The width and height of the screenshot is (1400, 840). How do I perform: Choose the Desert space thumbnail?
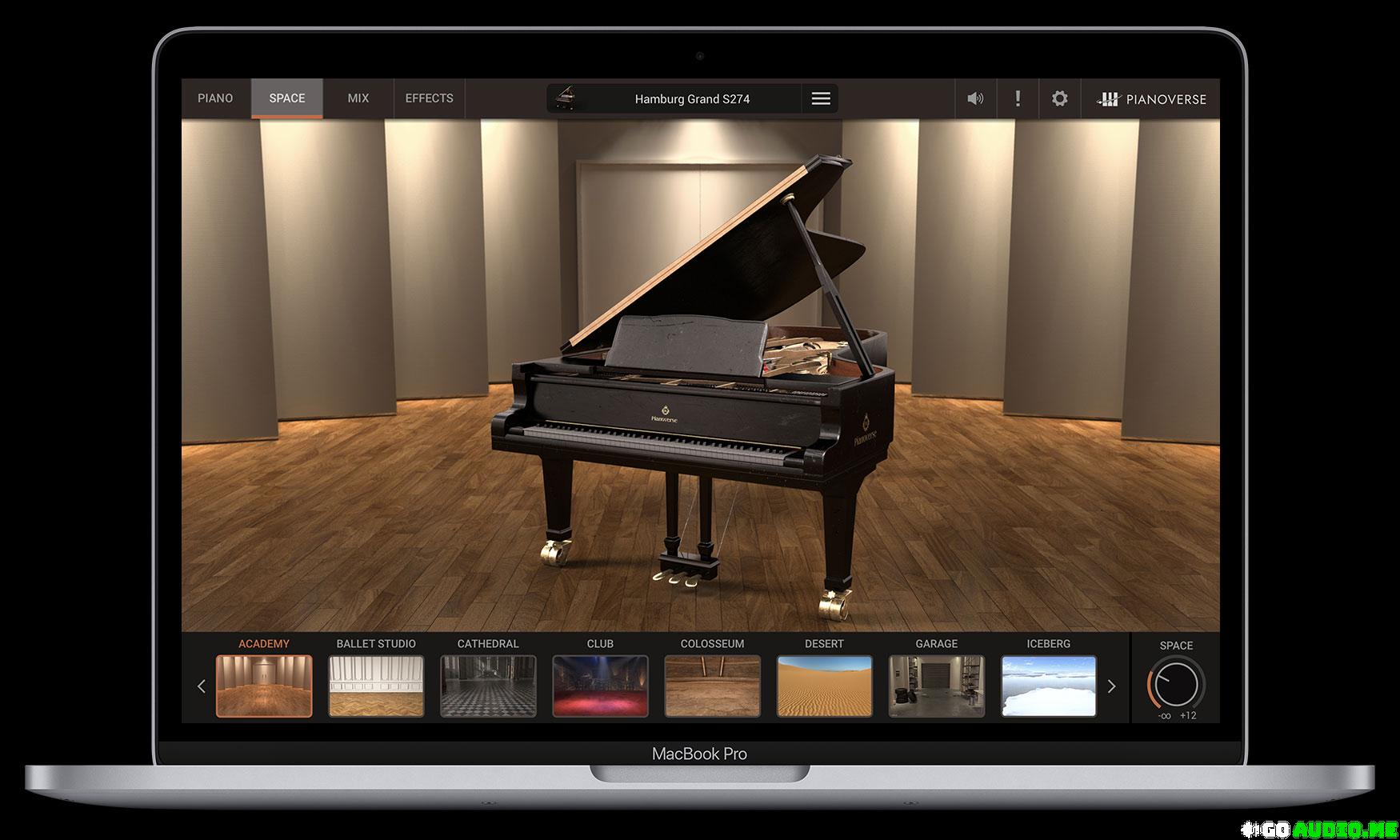[824, 686]
